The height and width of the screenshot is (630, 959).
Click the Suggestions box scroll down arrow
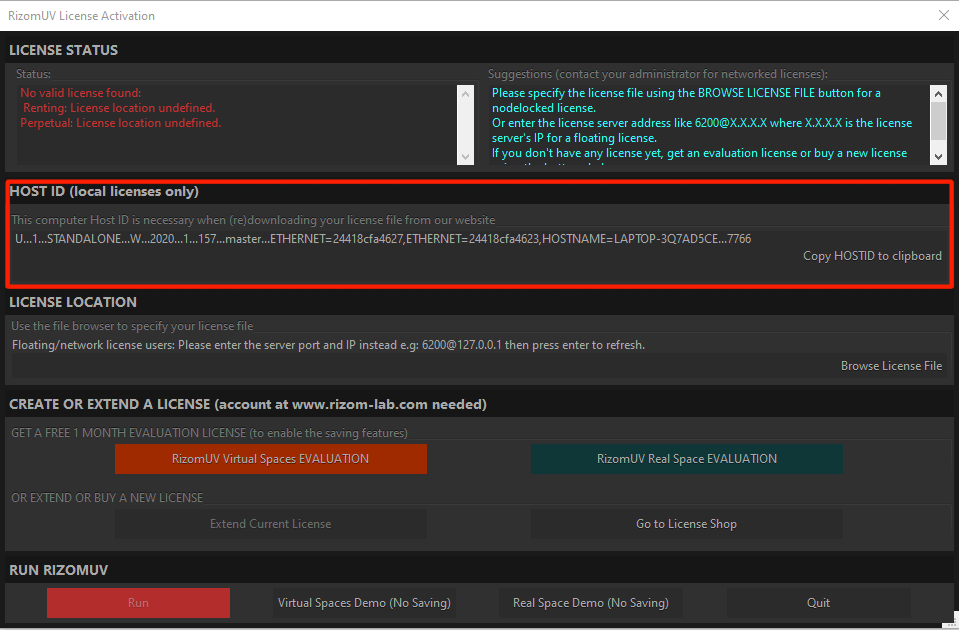938,157
